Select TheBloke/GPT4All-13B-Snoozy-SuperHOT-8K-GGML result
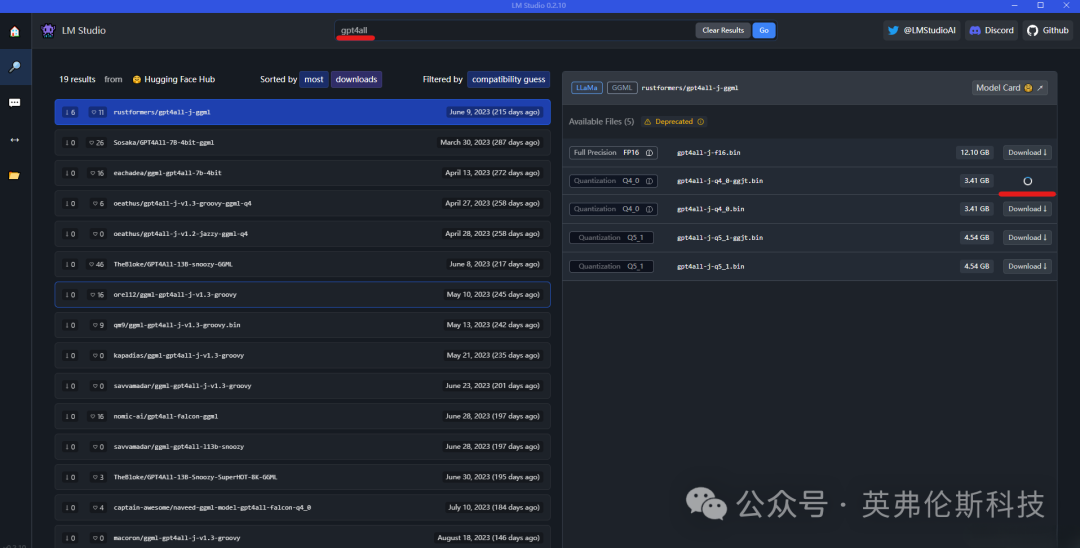Image resolution: width=1080 pixels, height=548 pixels. (x=302, y=477)
